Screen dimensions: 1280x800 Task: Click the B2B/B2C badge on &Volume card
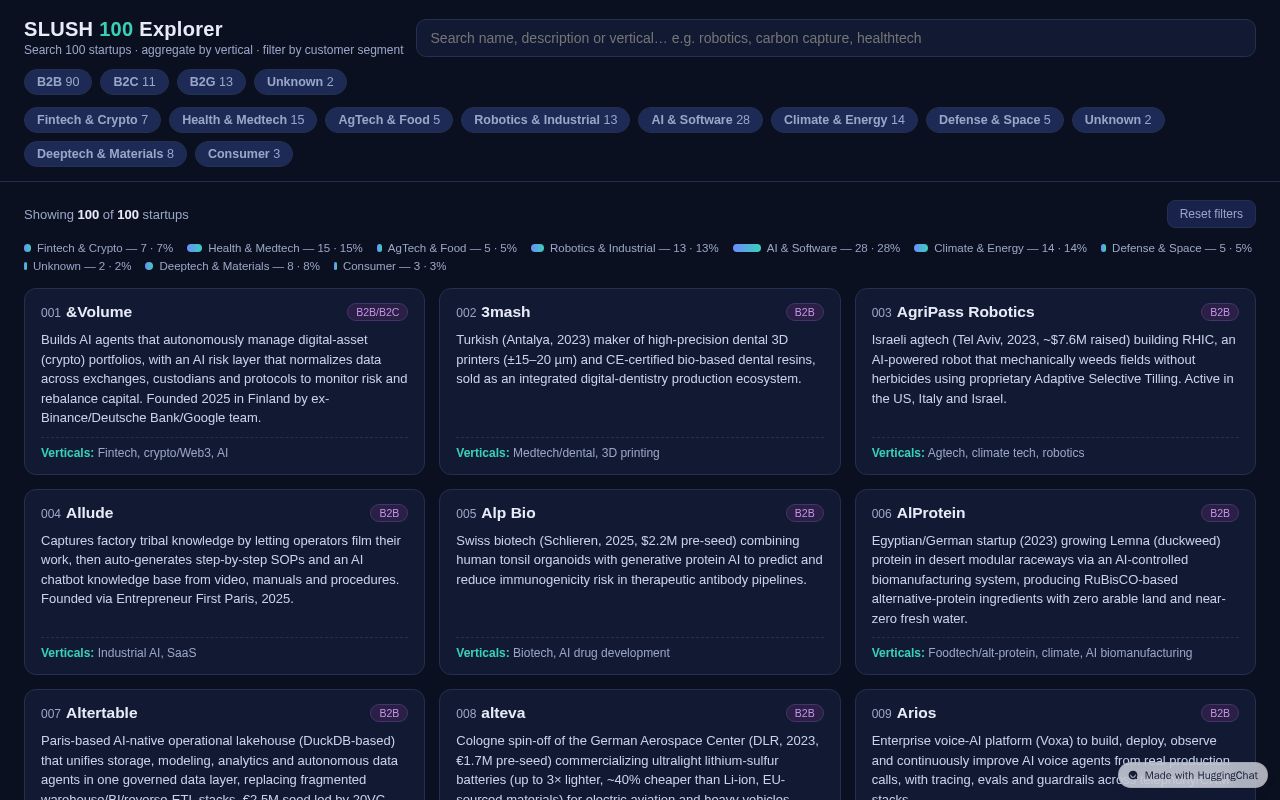pos(377,312)
